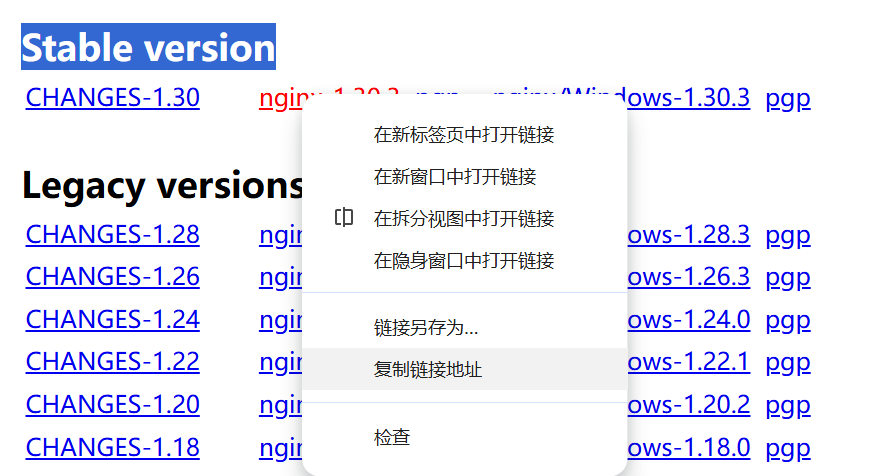Click the Windows-1.18.0 download link

tap(689, 448)
